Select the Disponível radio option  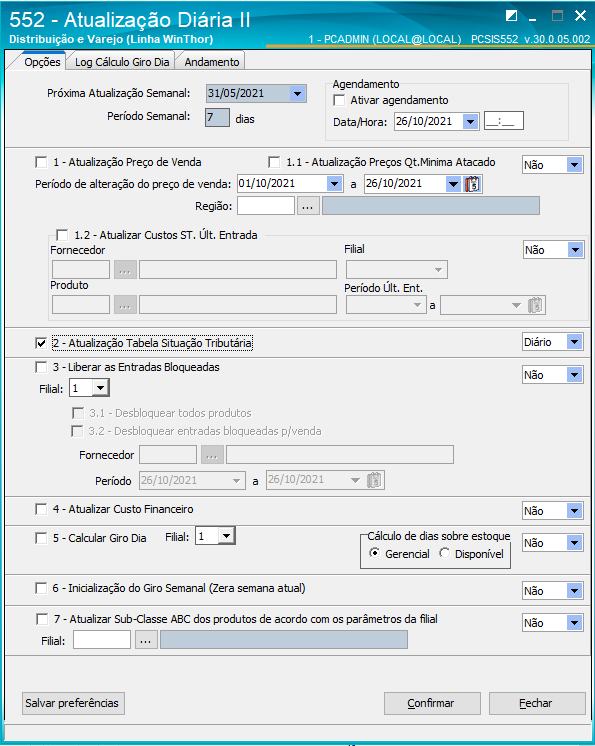click(445, 553)
